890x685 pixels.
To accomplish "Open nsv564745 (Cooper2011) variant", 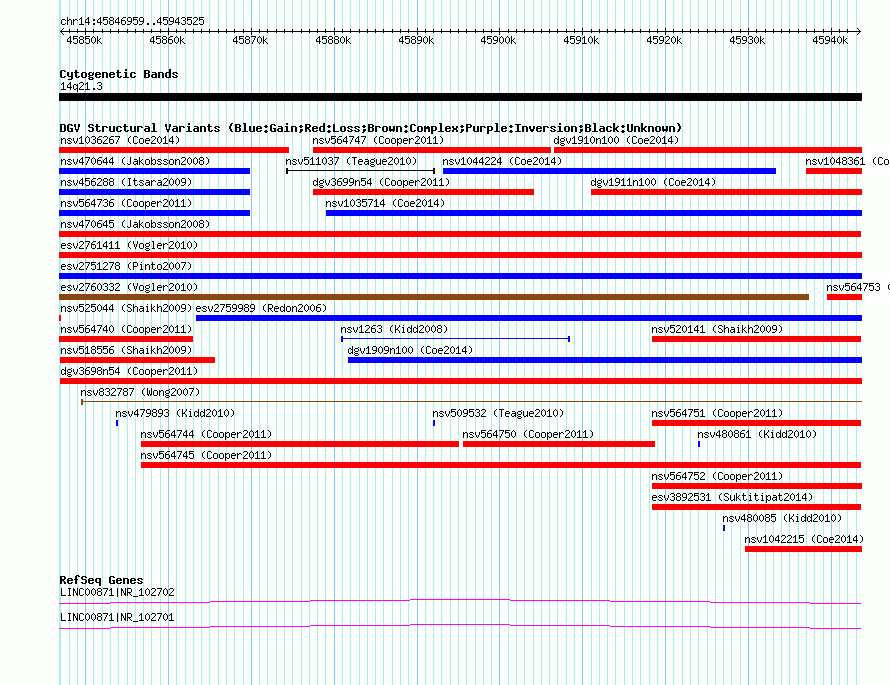I will click(501, 465).
